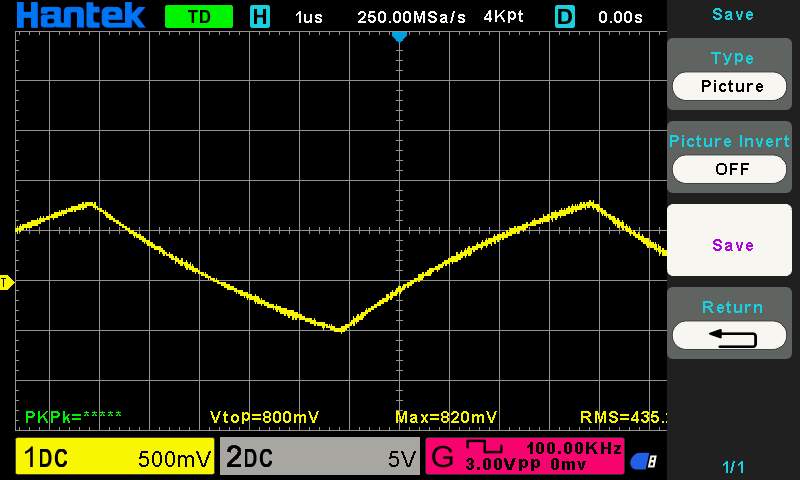Click the square wave icon in generator box
This screenshot has width=800, height=480.
click(x=485, y=446)
